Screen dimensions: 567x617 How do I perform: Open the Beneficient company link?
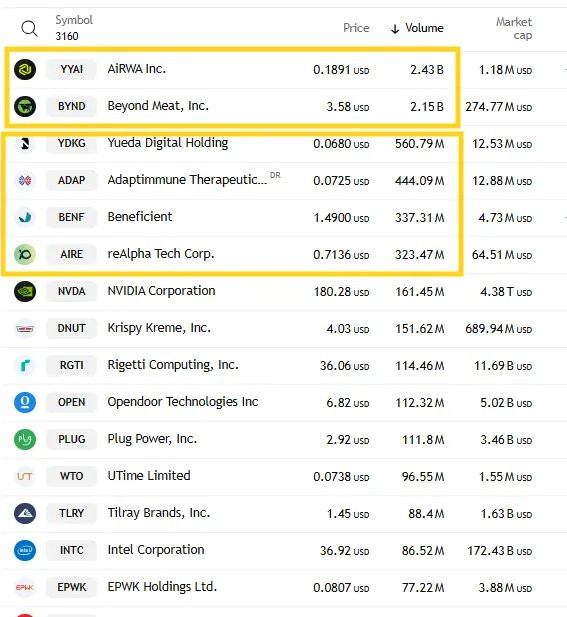[140, 217]
